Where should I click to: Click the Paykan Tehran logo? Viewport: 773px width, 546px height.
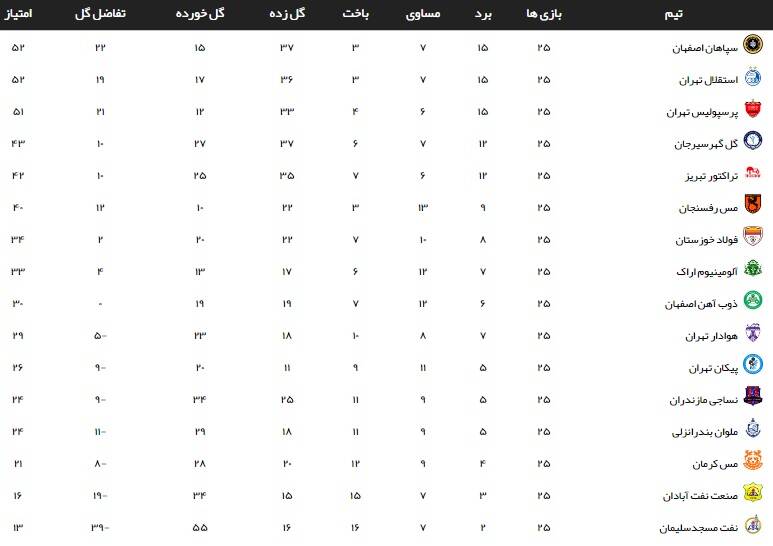coord(753,367)
